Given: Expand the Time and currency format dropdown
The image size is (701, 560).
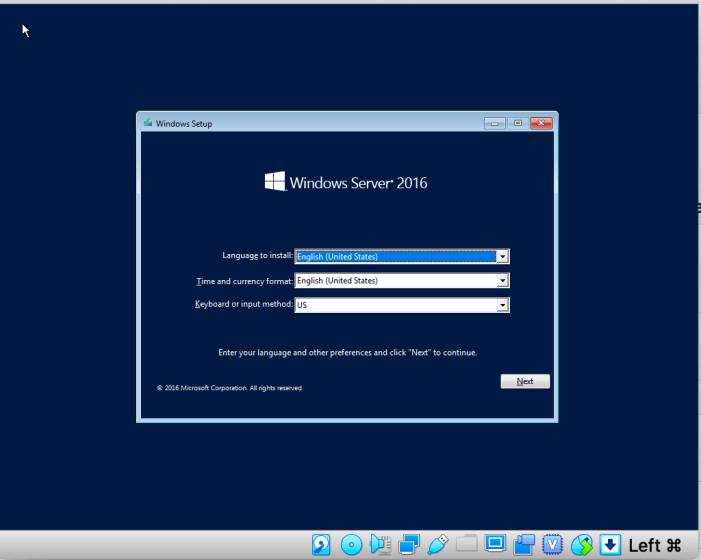Looking at the screenshot, I should [401, 281].
